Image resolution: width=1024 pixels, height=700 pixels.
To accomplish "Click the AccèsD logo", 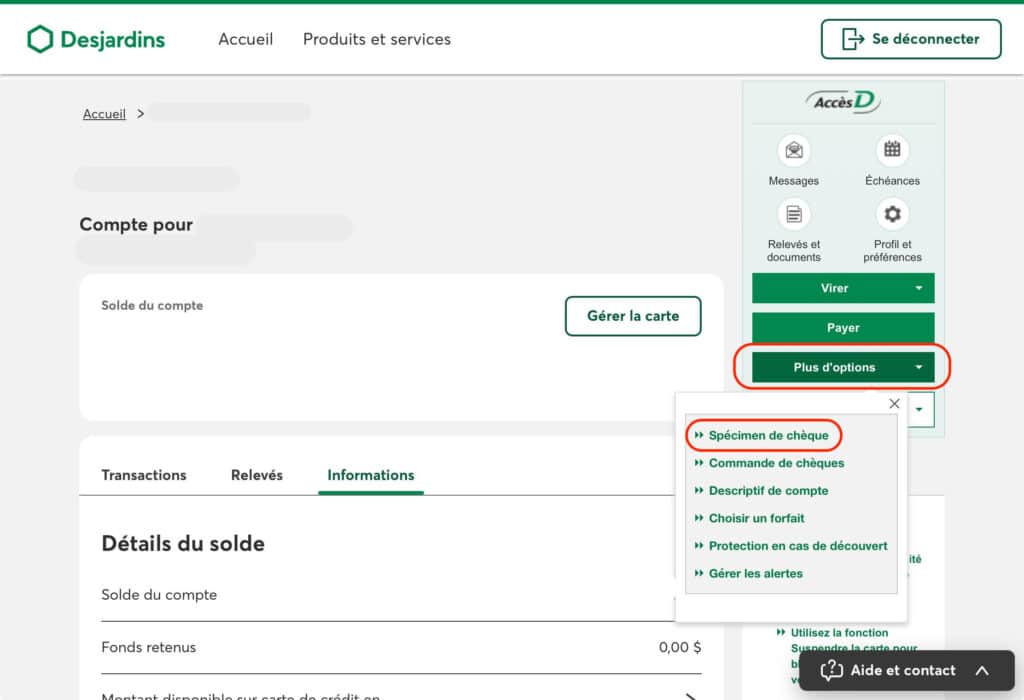I will (842, 102).
